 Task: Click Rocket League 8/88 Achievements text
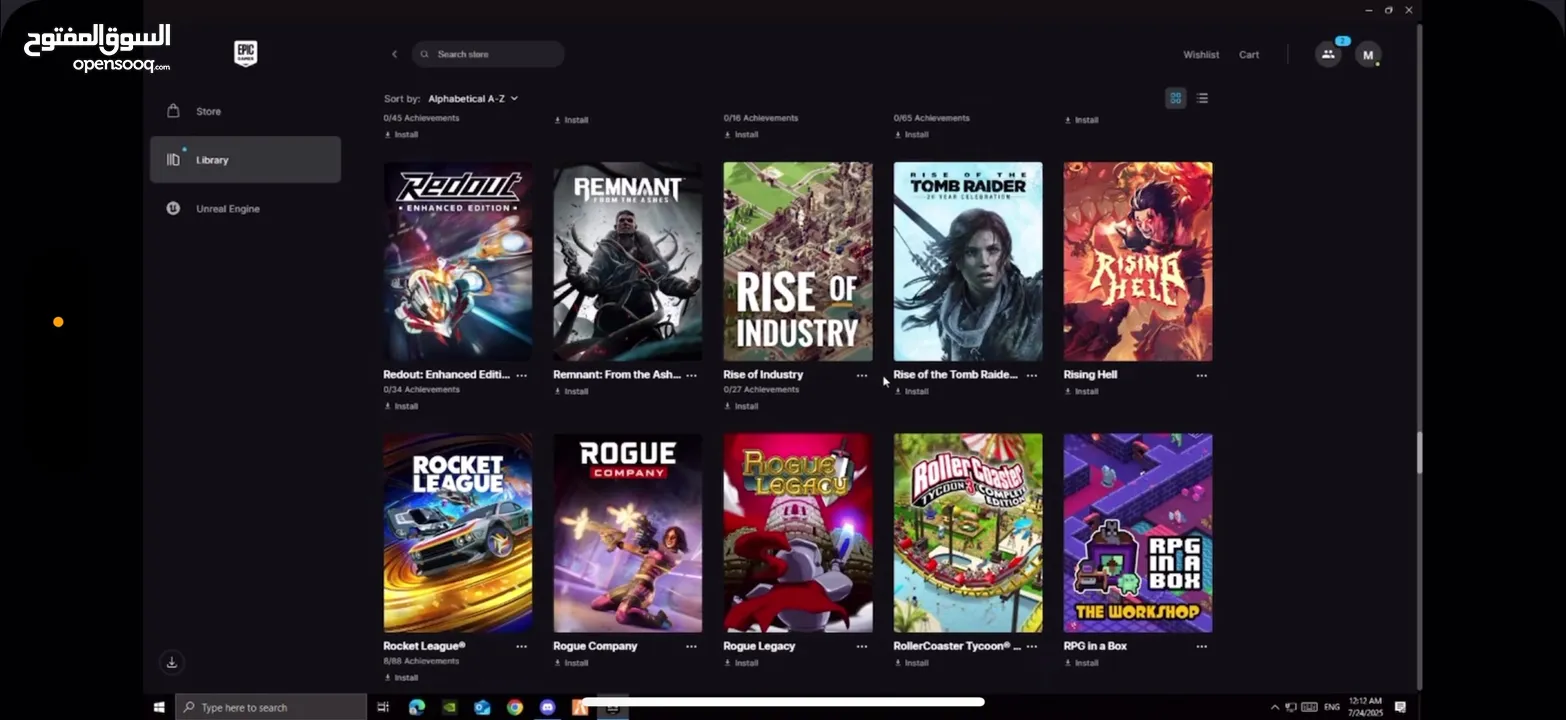click(x=421, y=661)
